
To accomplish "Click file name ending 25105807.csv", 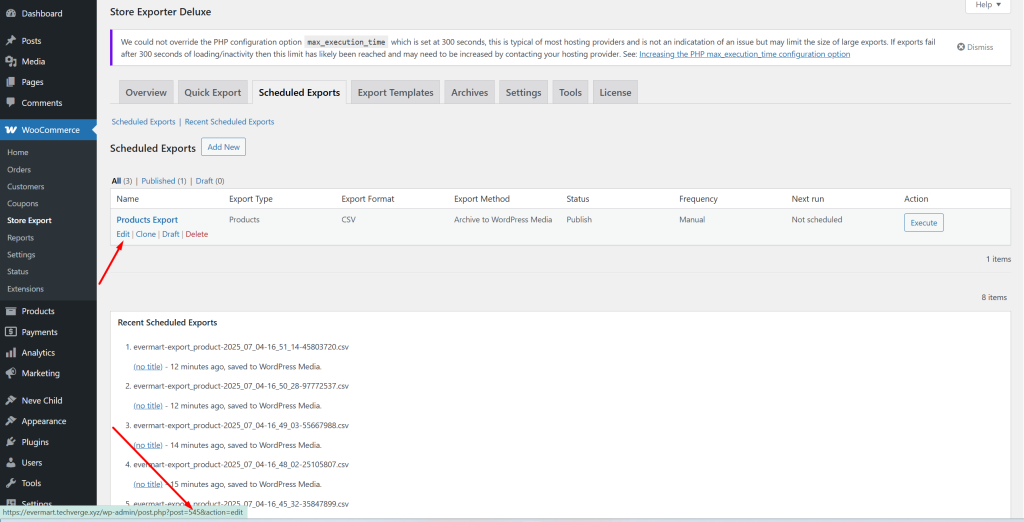I will [241, 465].
